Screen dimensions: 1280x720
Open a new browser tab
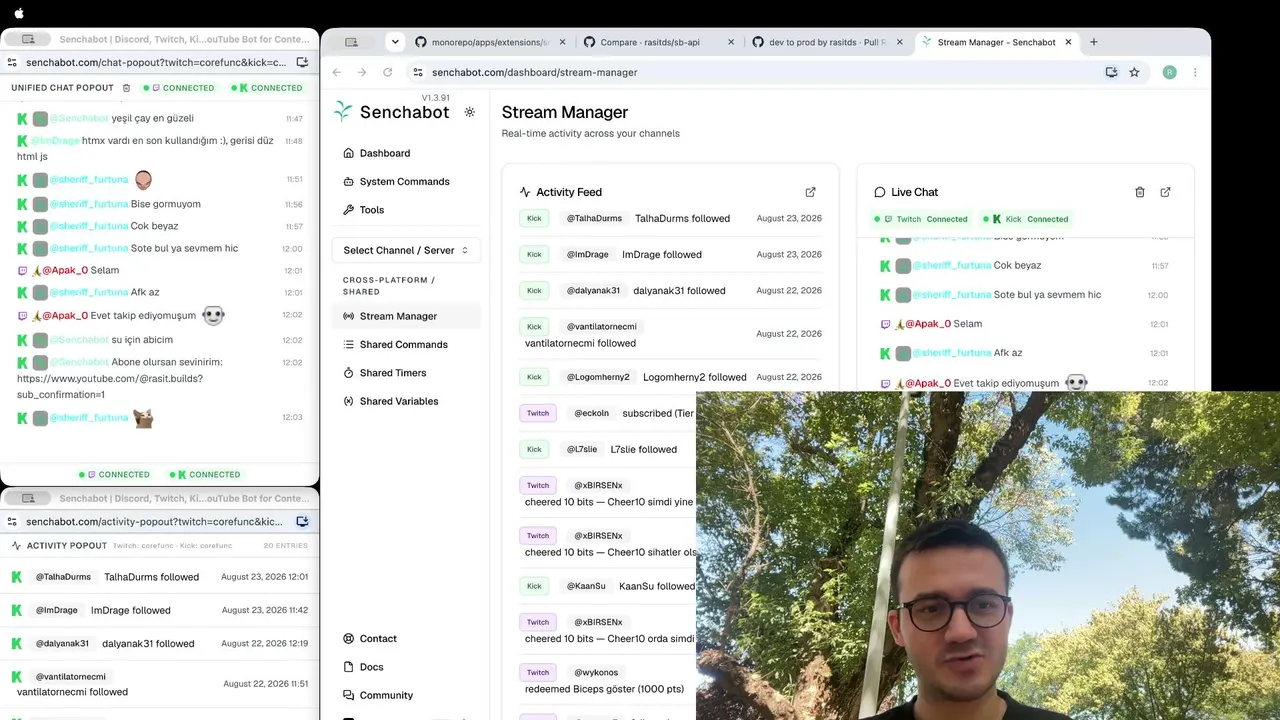[x=1094, y=42]
